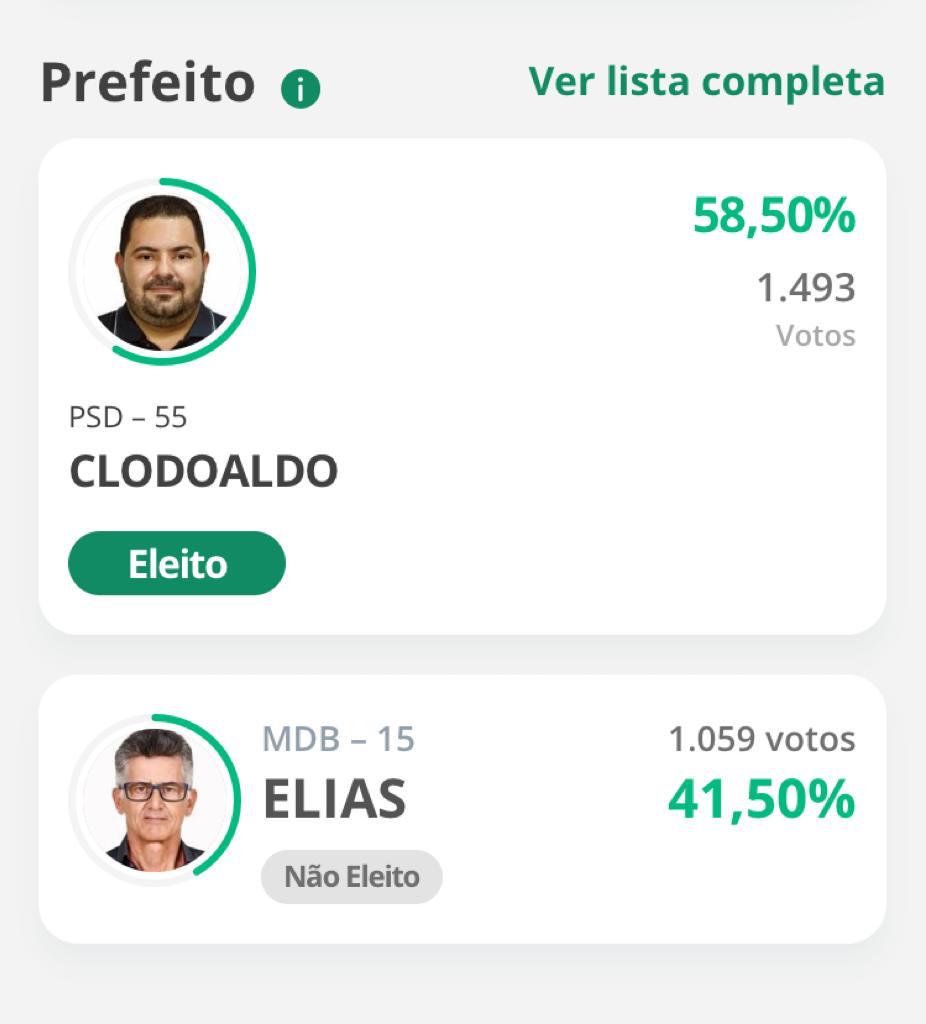Select the CLODOALDO candidate name
The image size is (926, 1024).
click(204, 471)
